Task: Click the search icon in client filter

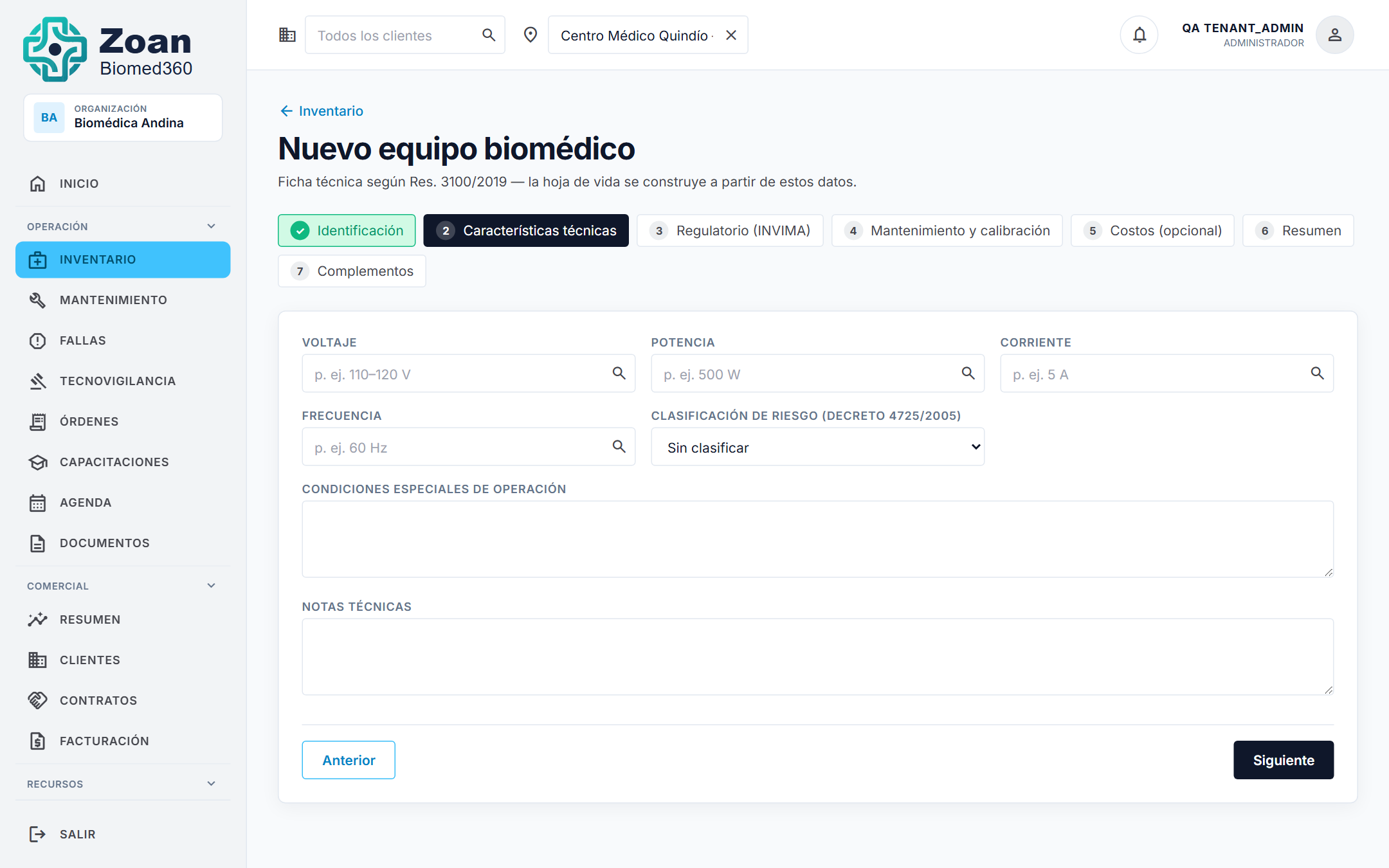Action: [489, 35]
